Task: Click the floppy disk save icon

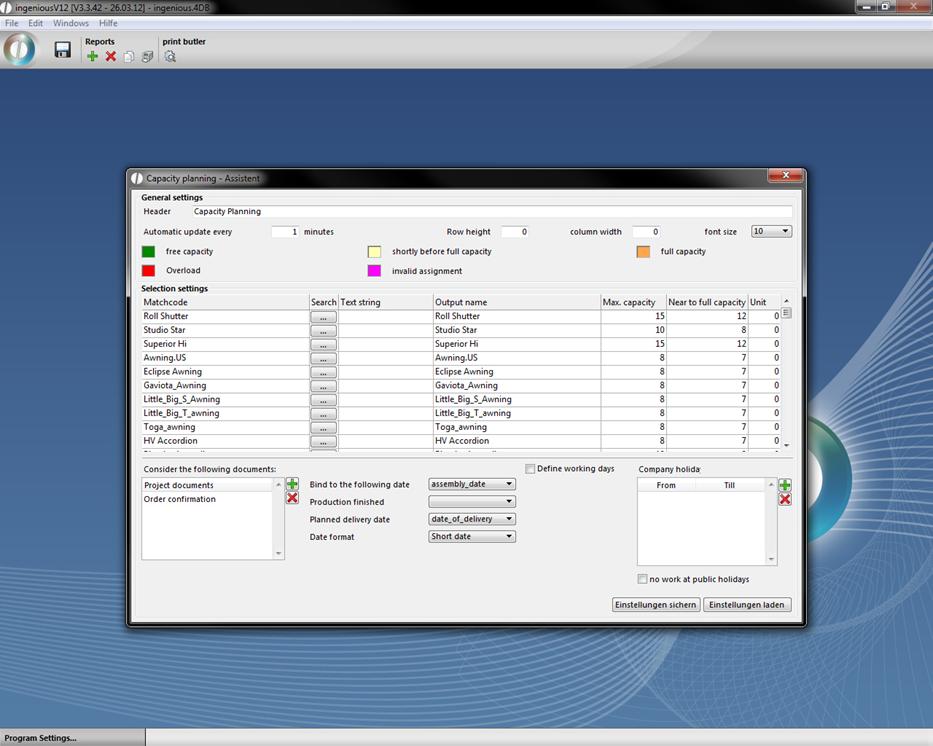Action: click(x=62, y=50)
